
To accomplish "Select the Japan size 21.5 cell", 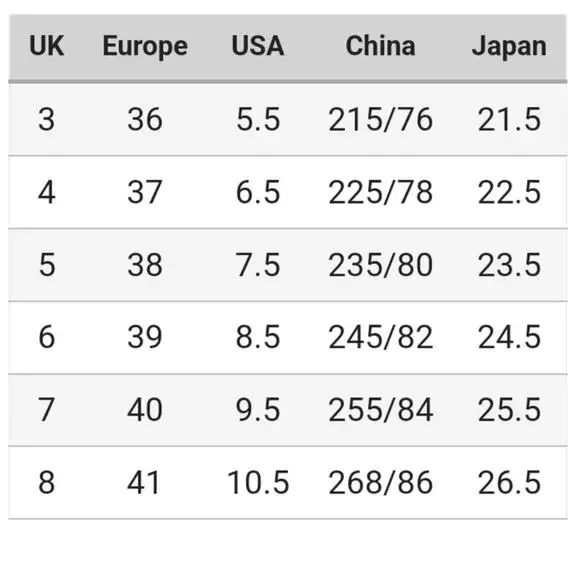I will (x=509, y=119).
